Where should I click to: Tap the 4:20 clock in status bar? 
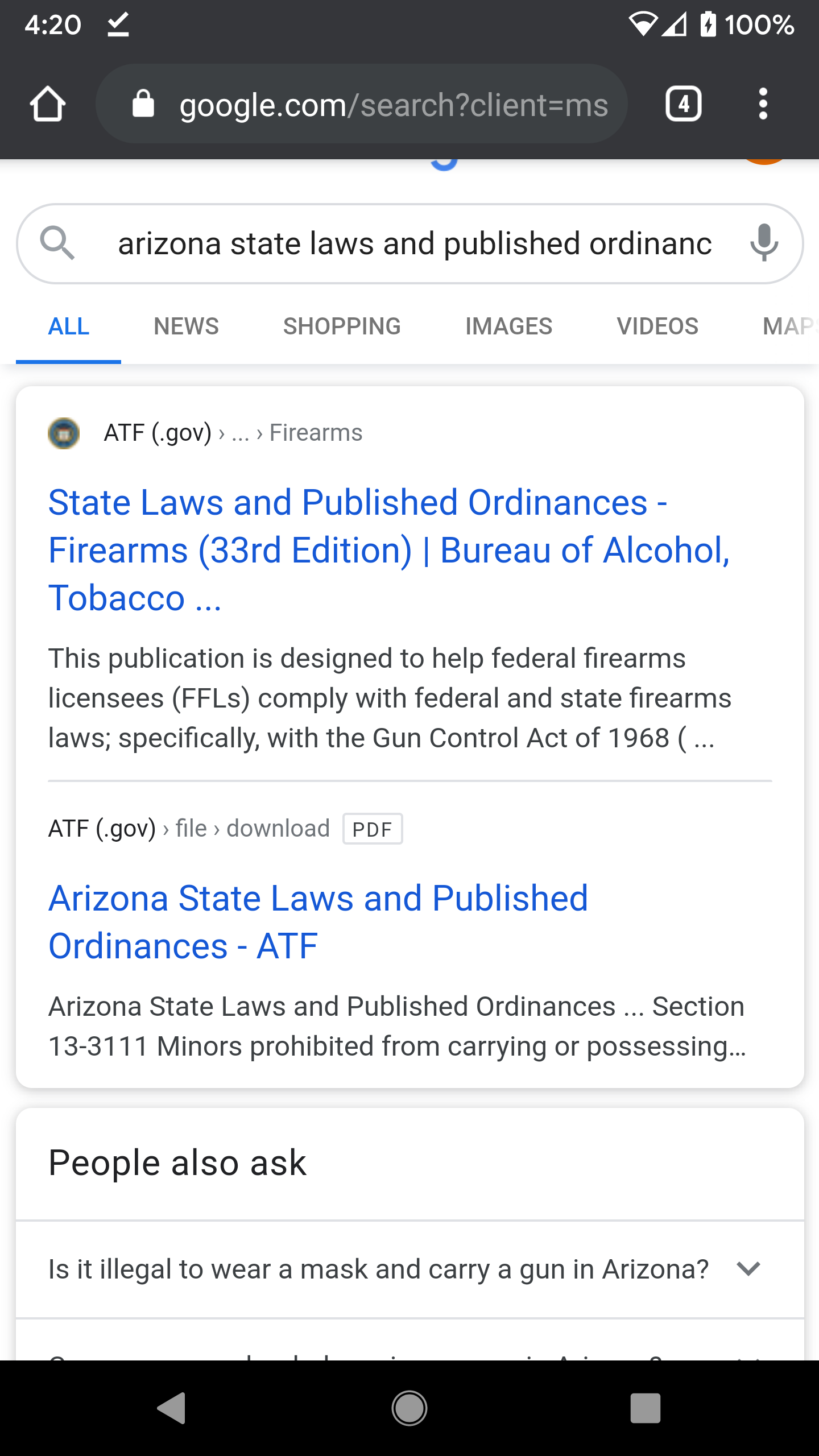tap(53, 25)
